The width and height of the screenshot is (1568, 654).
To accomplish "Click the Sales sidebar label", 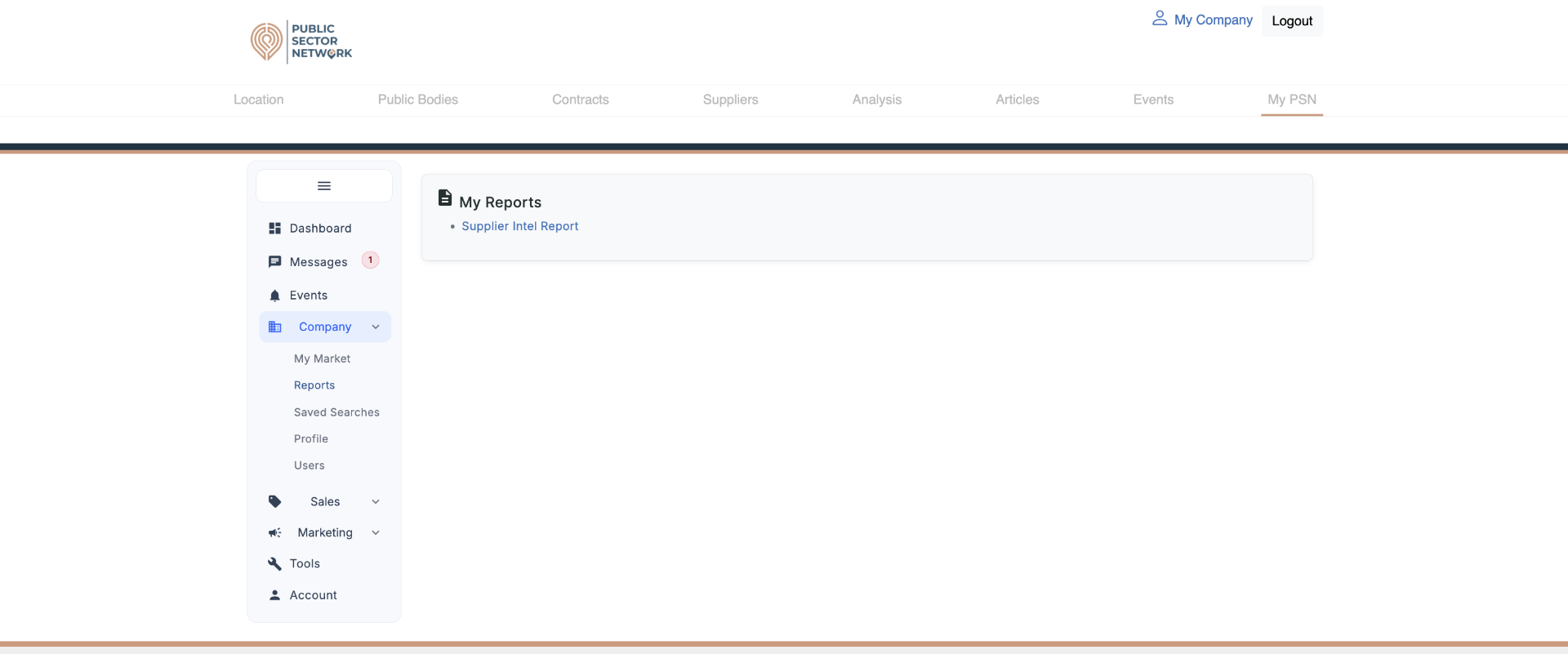I will point(325,501).
